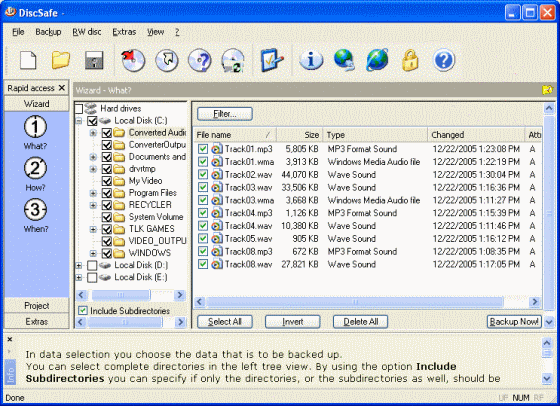Click the Hard drives icon in tree
The width and height of the screenshot is (560, 406).
coord(91,108)
